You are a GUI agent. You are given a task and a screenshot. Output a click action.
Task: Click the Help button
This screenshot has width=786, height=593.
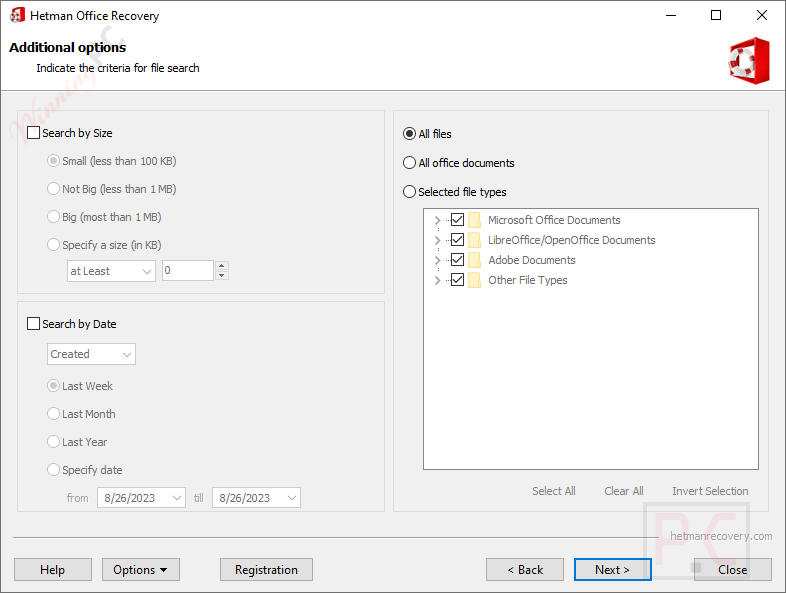[53, 570]
